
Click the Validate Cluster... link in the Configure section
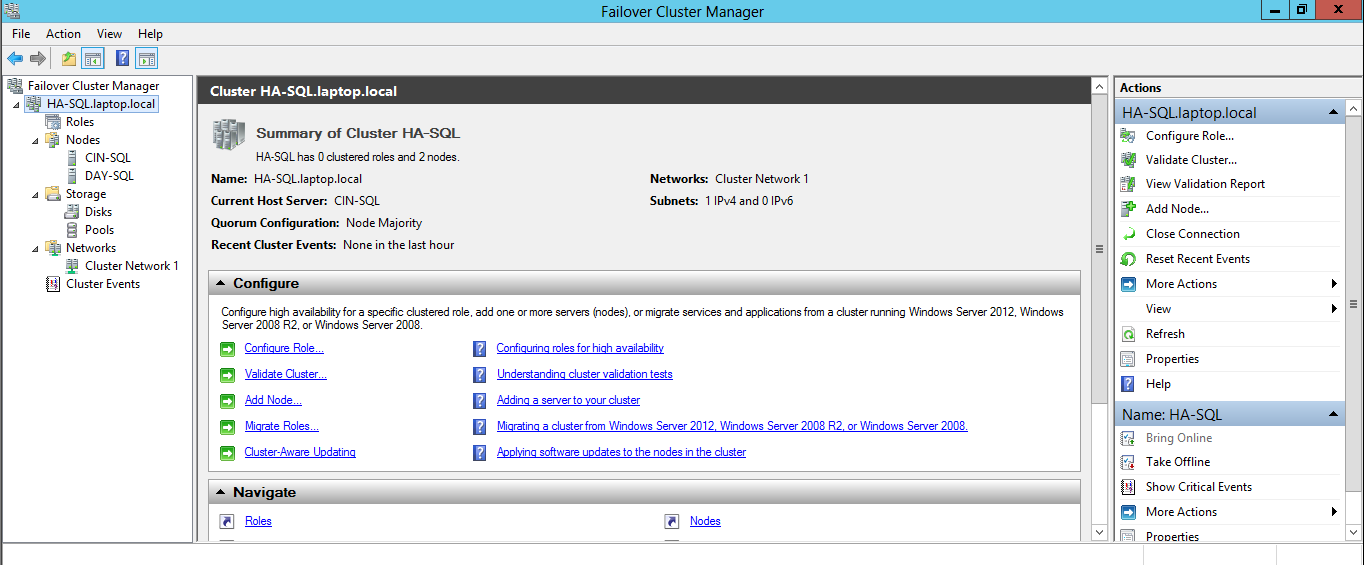[286, 374]
